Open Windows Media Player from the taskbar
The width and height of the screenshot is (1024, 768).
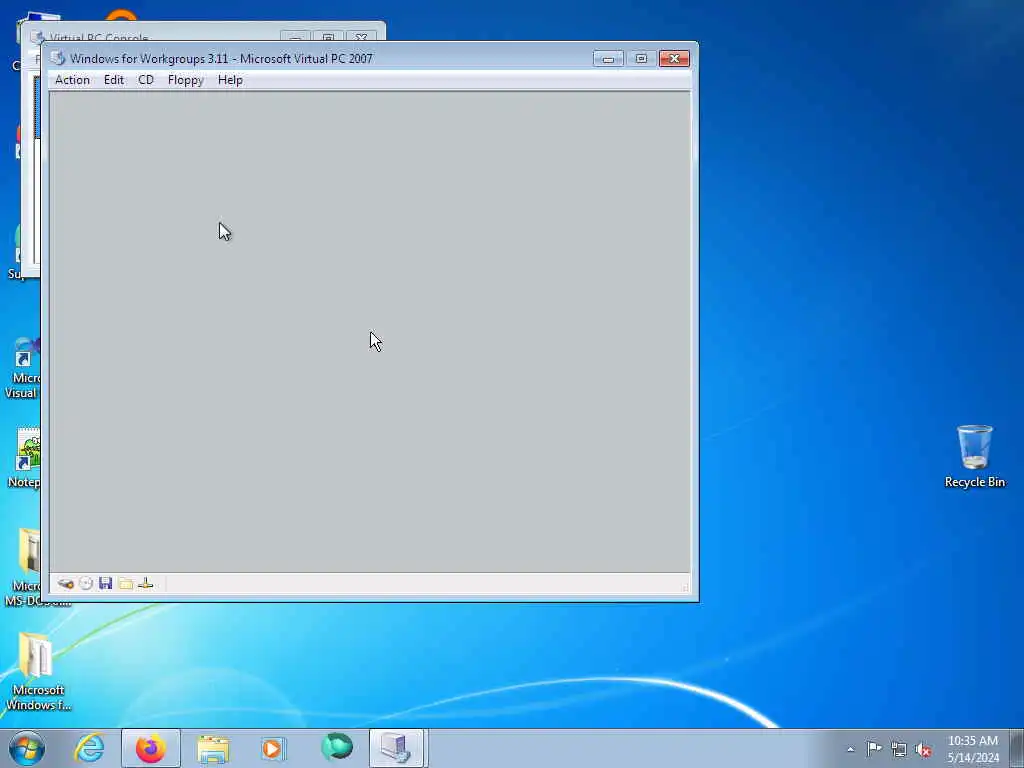coord(273,748)
